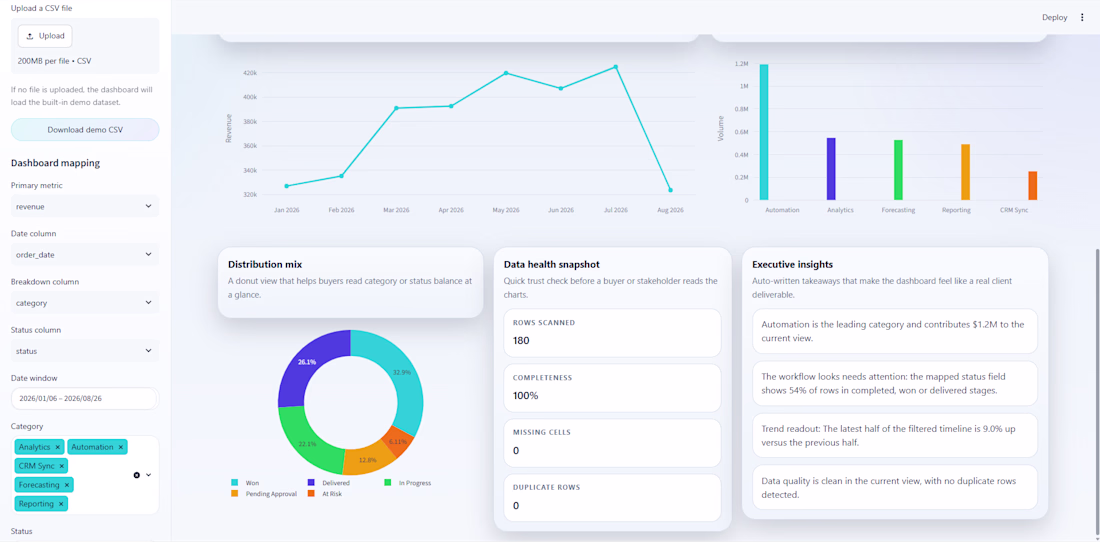Click the CRM Sync bar
Image resolution: width=1100 pixels, height=542 pixels.
coord(1032,186)
